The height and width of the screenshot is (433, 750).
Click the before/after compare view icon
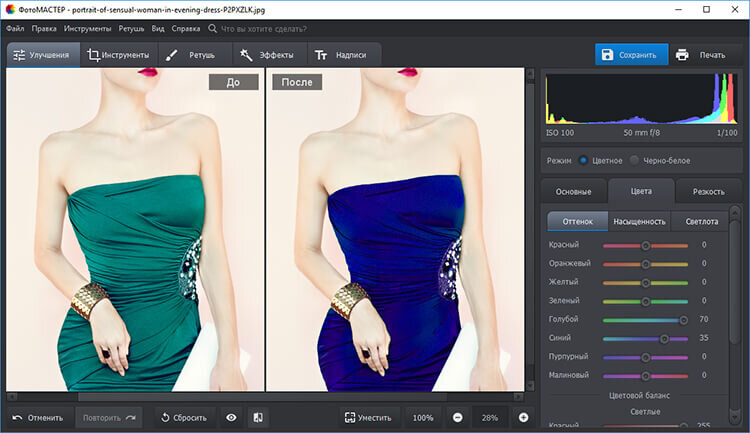(x=257, y=417)
